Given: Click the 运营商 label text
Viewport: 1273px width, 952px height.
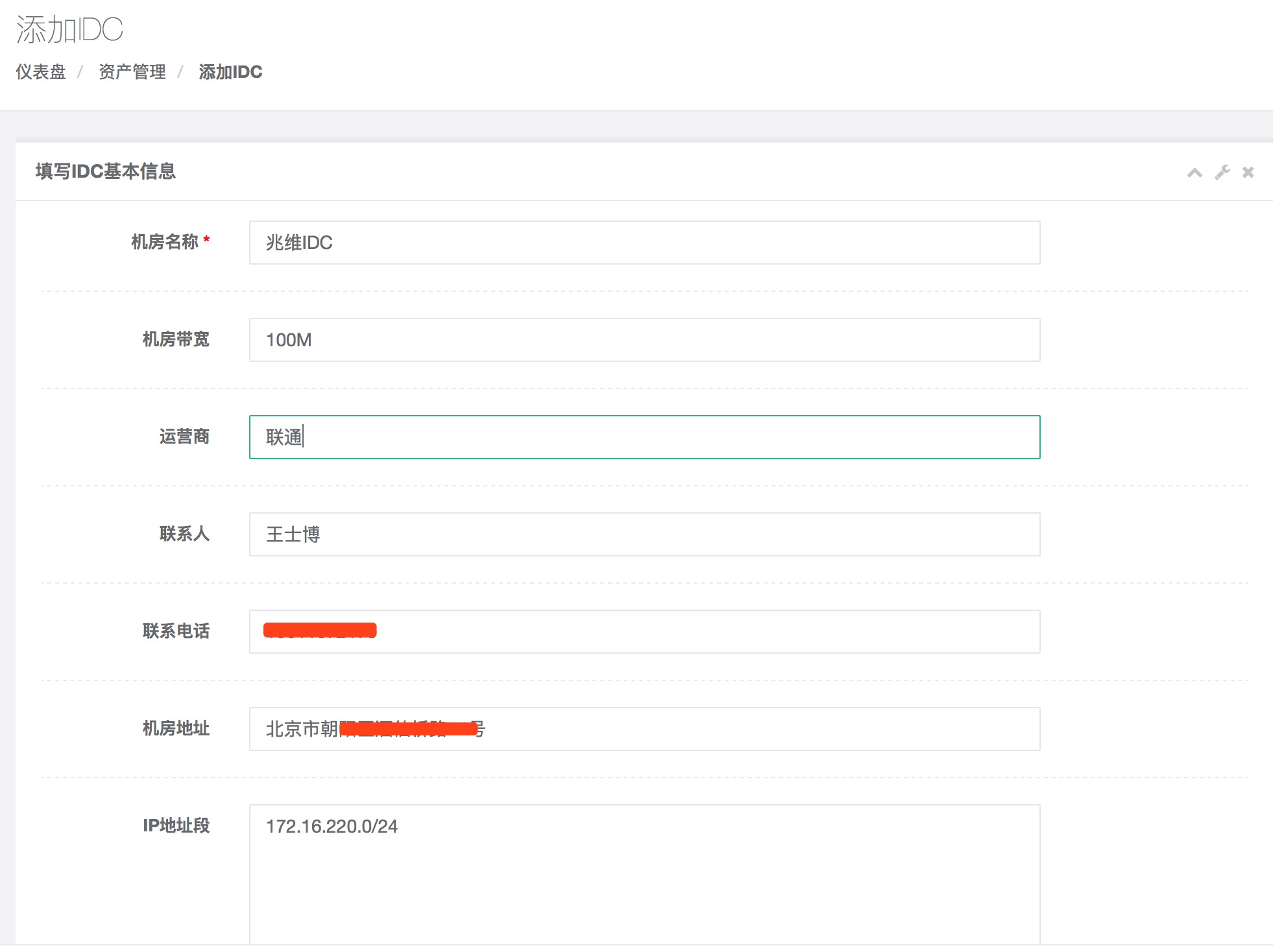Looking at the screenshot, I should [x=184, y=436].
